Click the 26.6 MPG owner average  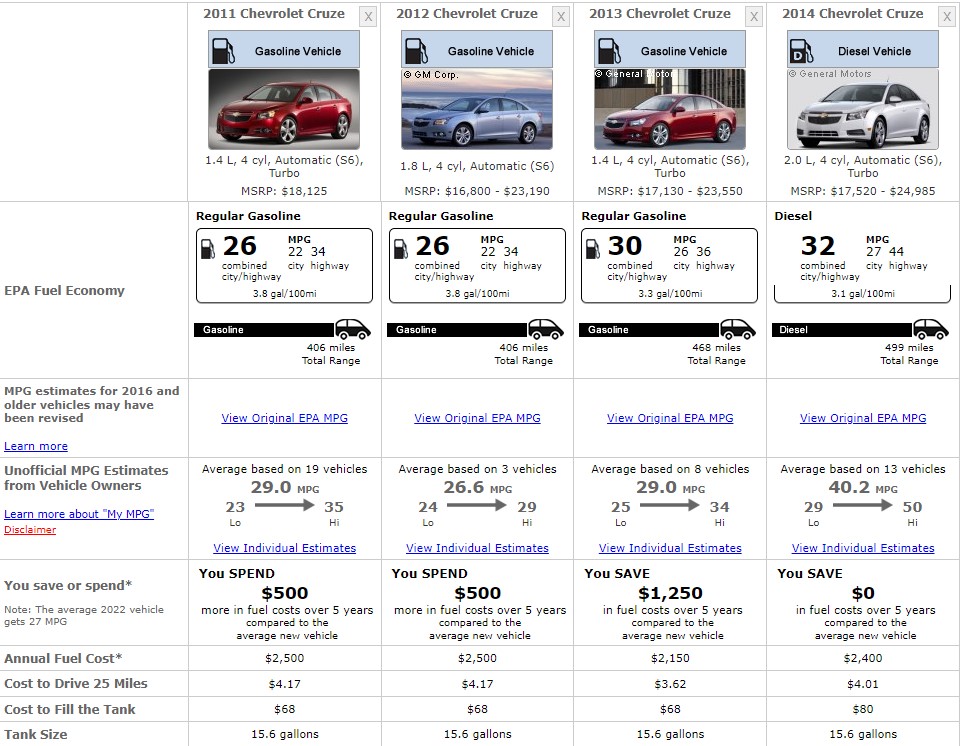pyautogui.click(x=478, y=488)
